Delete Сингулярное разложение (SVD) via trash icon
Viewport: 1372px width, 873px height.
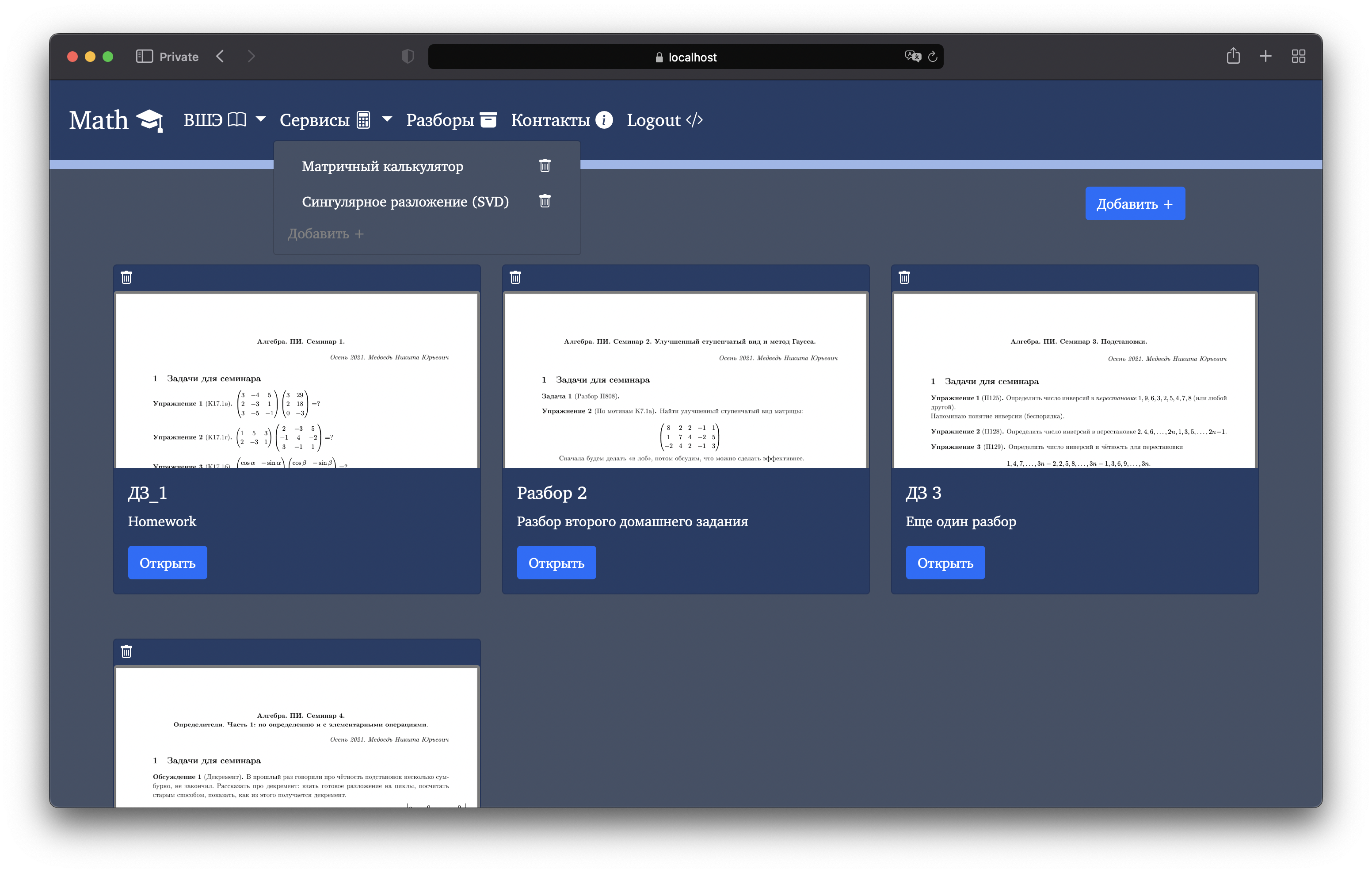tap(545, 201)
